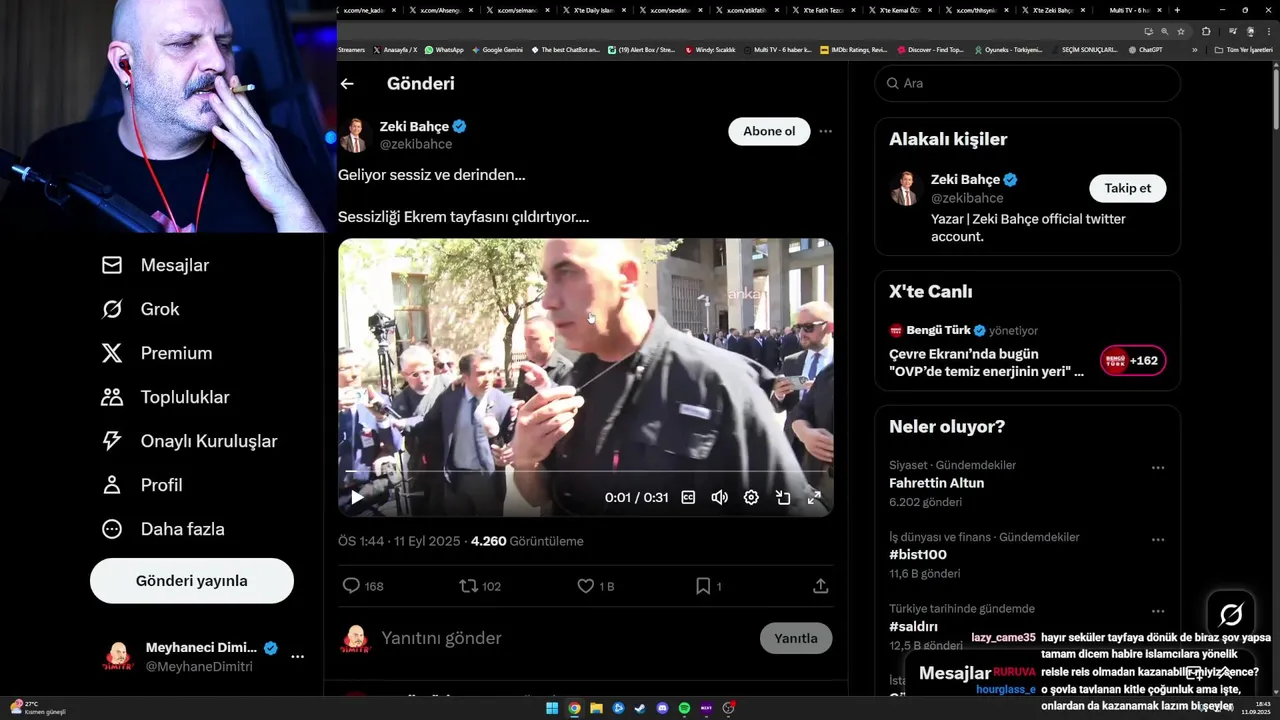This screenshot has width=1280, height=720.
Task: Open Premium in the sidebar
Action: (157, 353)
